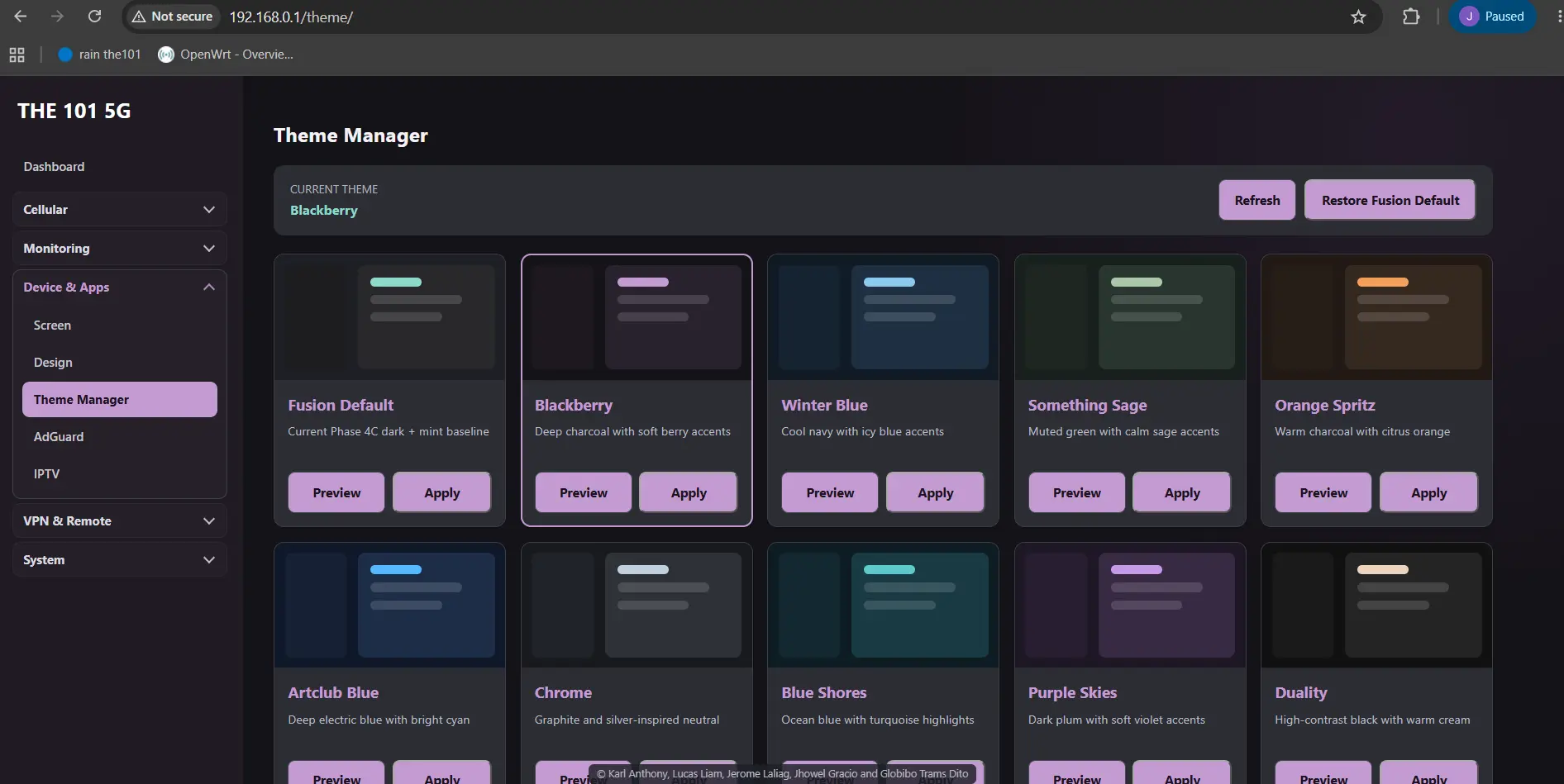Expand the Monitoring menu chevron
The height and width of the screenshot is (784, 1564).
click(209, 249)
